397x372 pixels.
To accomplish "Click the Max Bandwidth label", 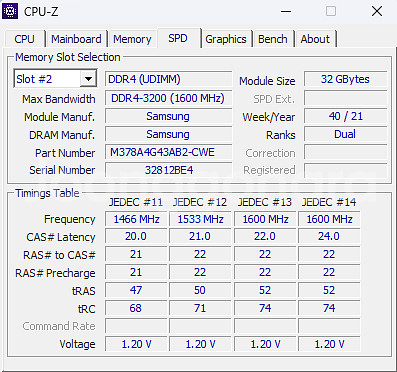I will [x=59, y=99].
